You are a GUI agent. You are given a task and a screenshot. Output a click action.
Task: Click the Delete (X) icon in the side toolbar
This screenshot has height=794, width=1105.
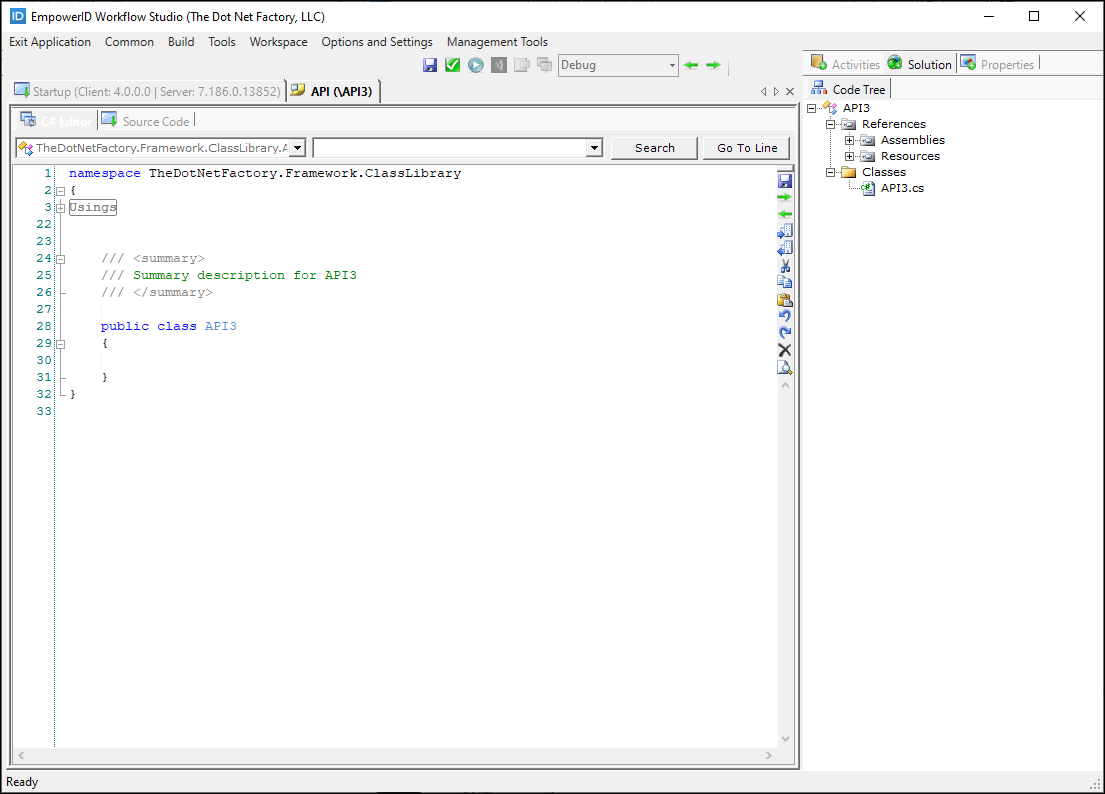pos(784,349)
